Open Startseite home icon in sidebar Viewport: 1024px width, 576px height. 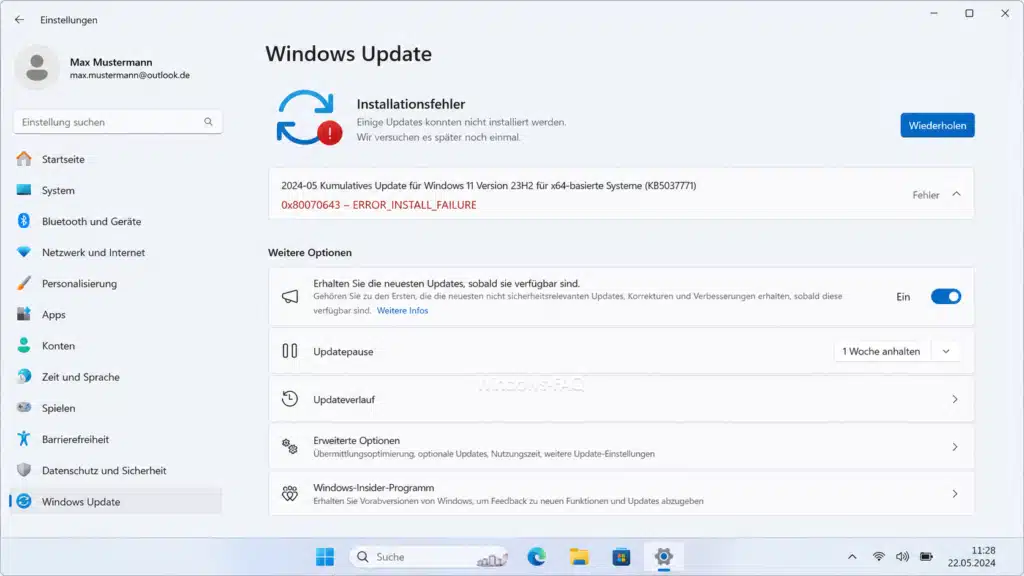(24, 159)
